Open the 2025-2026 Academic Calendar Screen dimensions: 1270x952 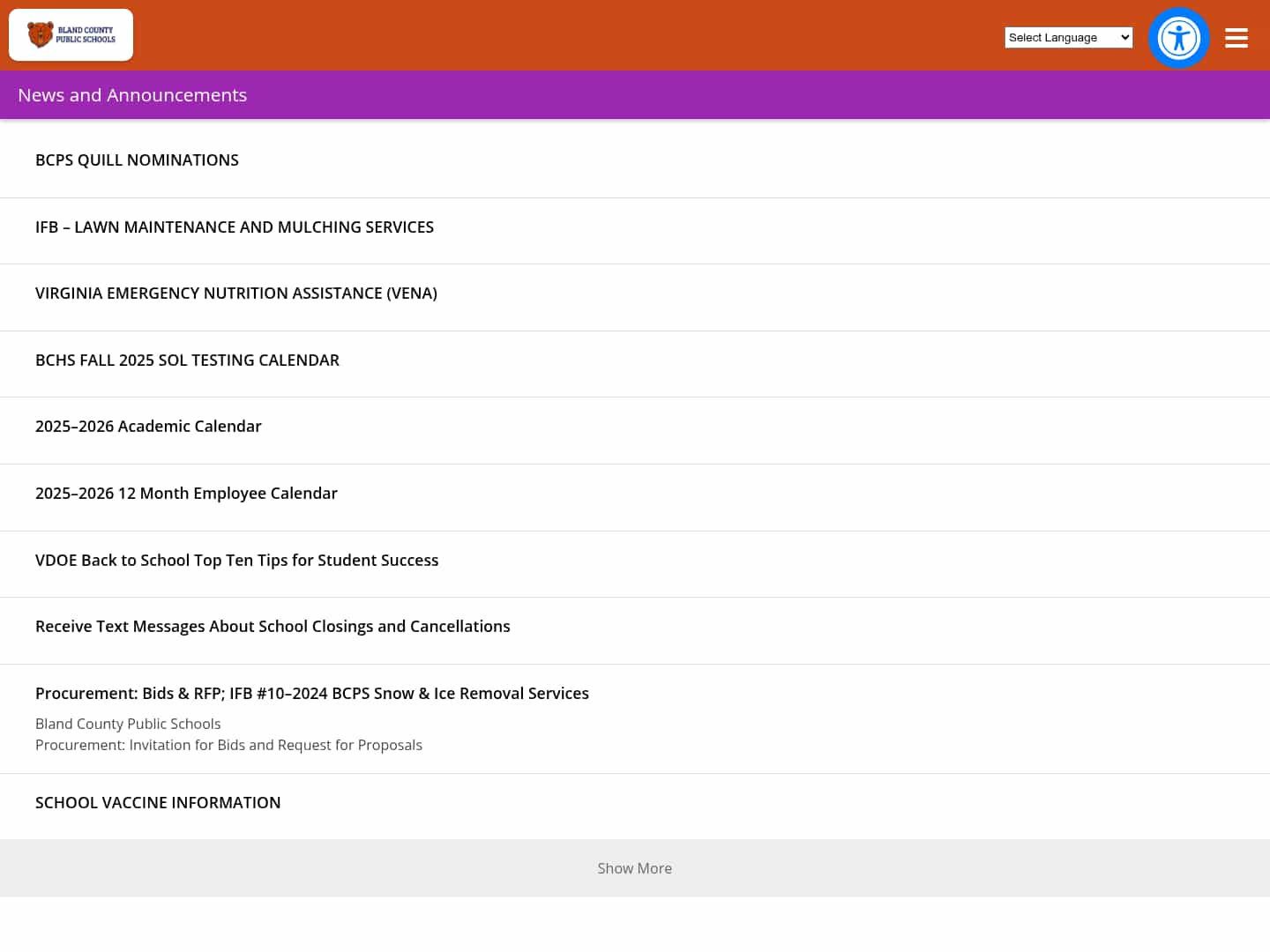click(x=148, y=427)
